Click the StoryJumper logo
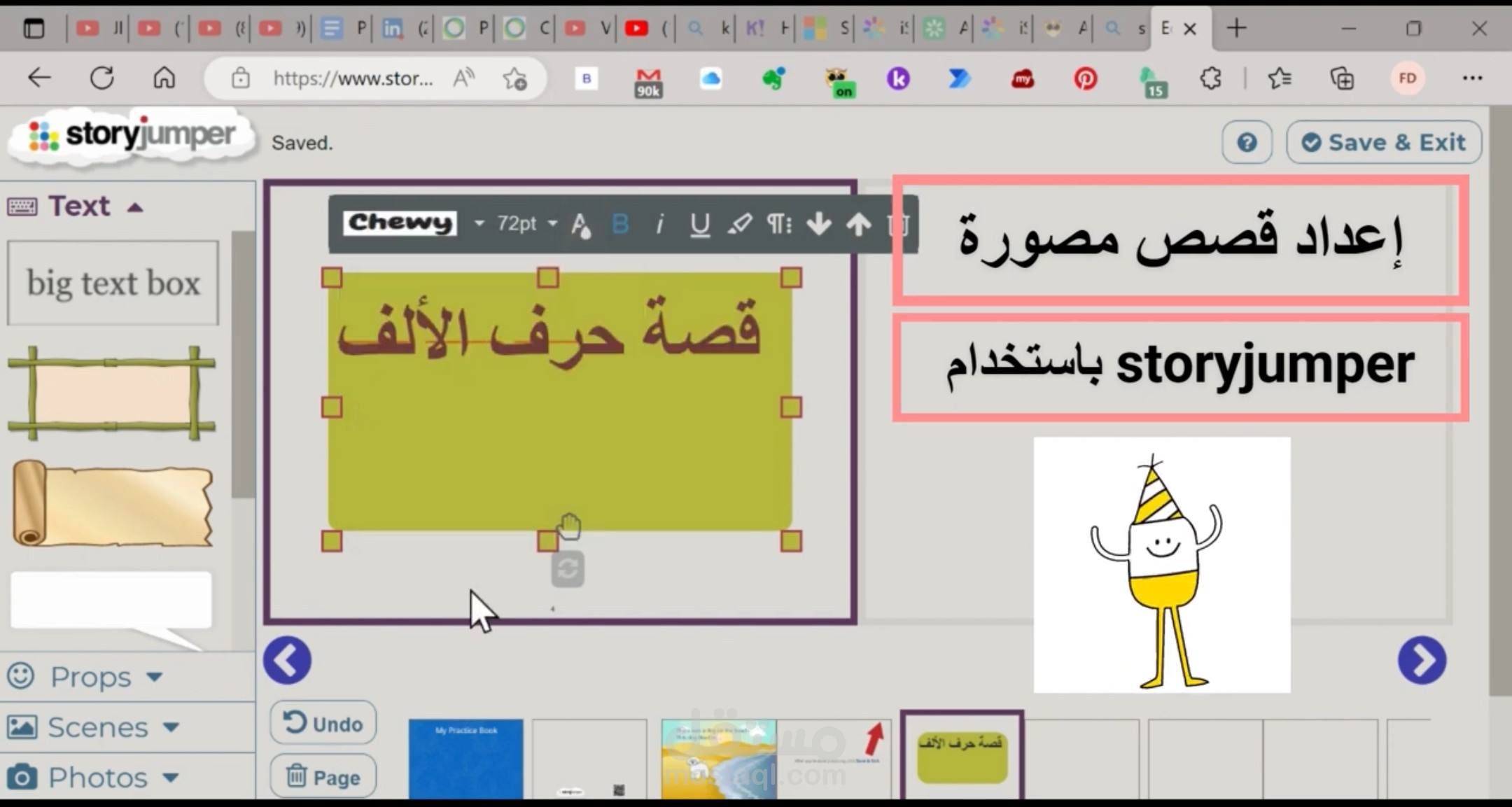This screenshot has height=807, width=1512. (x=132, y=136)
